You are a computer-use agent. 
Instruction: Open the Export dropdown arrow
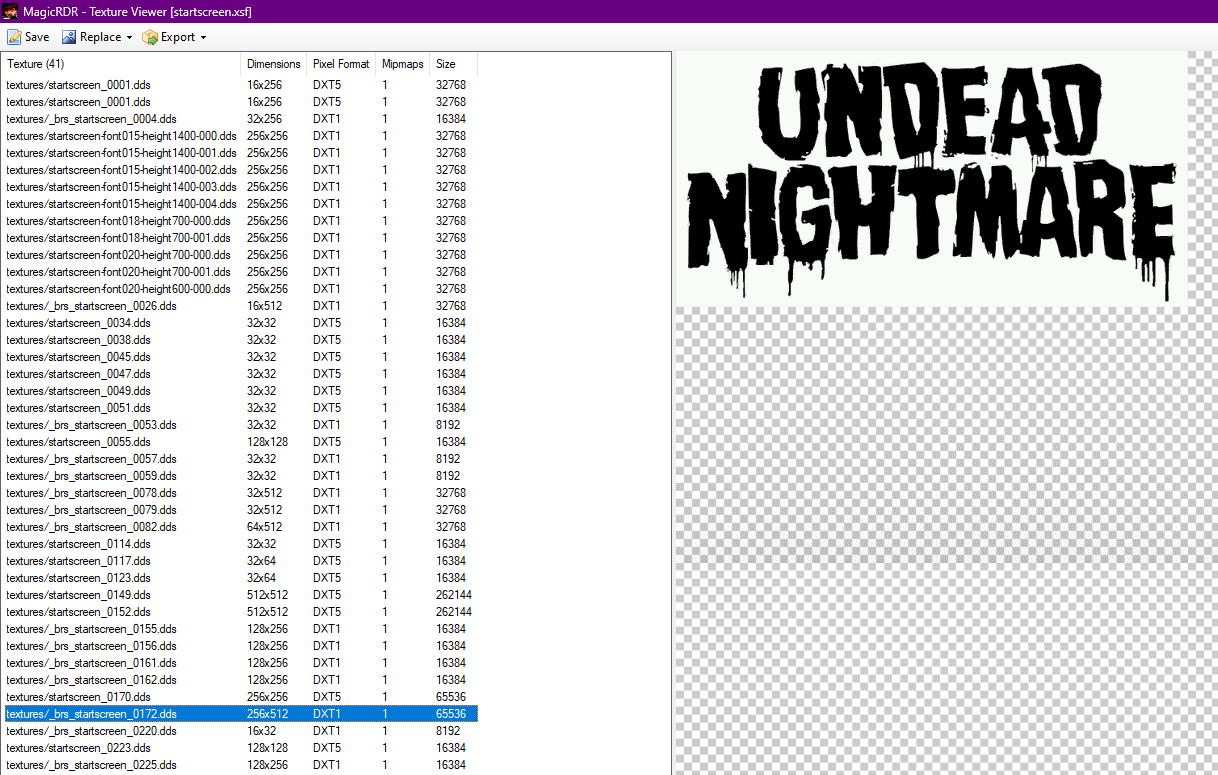[x=203, y=38]
